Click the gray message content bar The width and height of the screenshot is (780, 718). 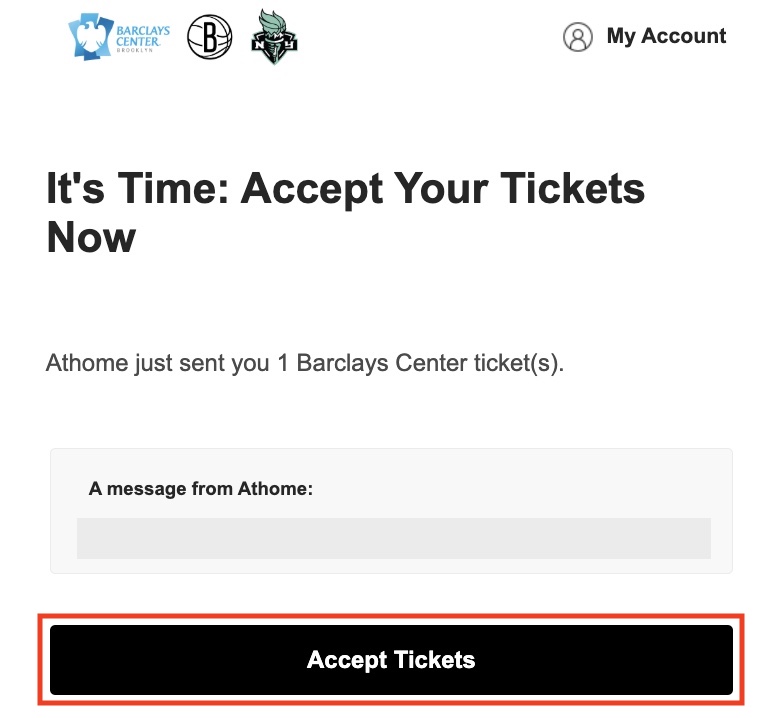point(393,538)
